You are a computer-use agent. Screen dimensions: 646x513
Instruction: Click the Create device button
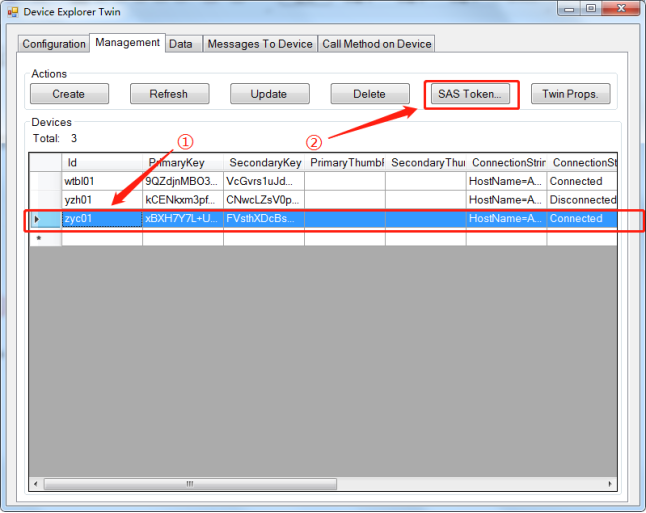point(69,94)
